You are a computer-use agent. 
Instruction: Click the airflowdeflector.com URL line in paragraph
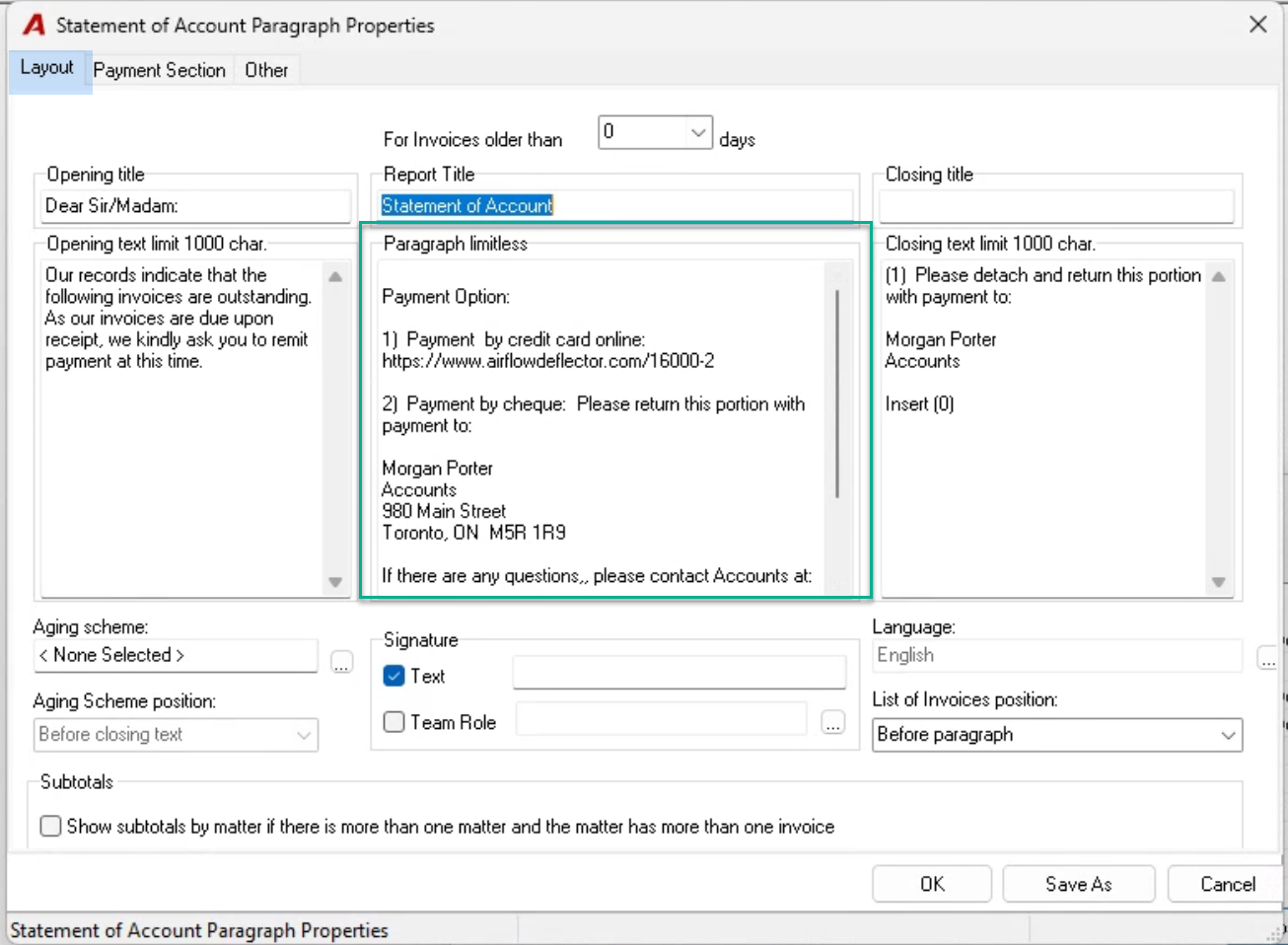pos(548,361)
